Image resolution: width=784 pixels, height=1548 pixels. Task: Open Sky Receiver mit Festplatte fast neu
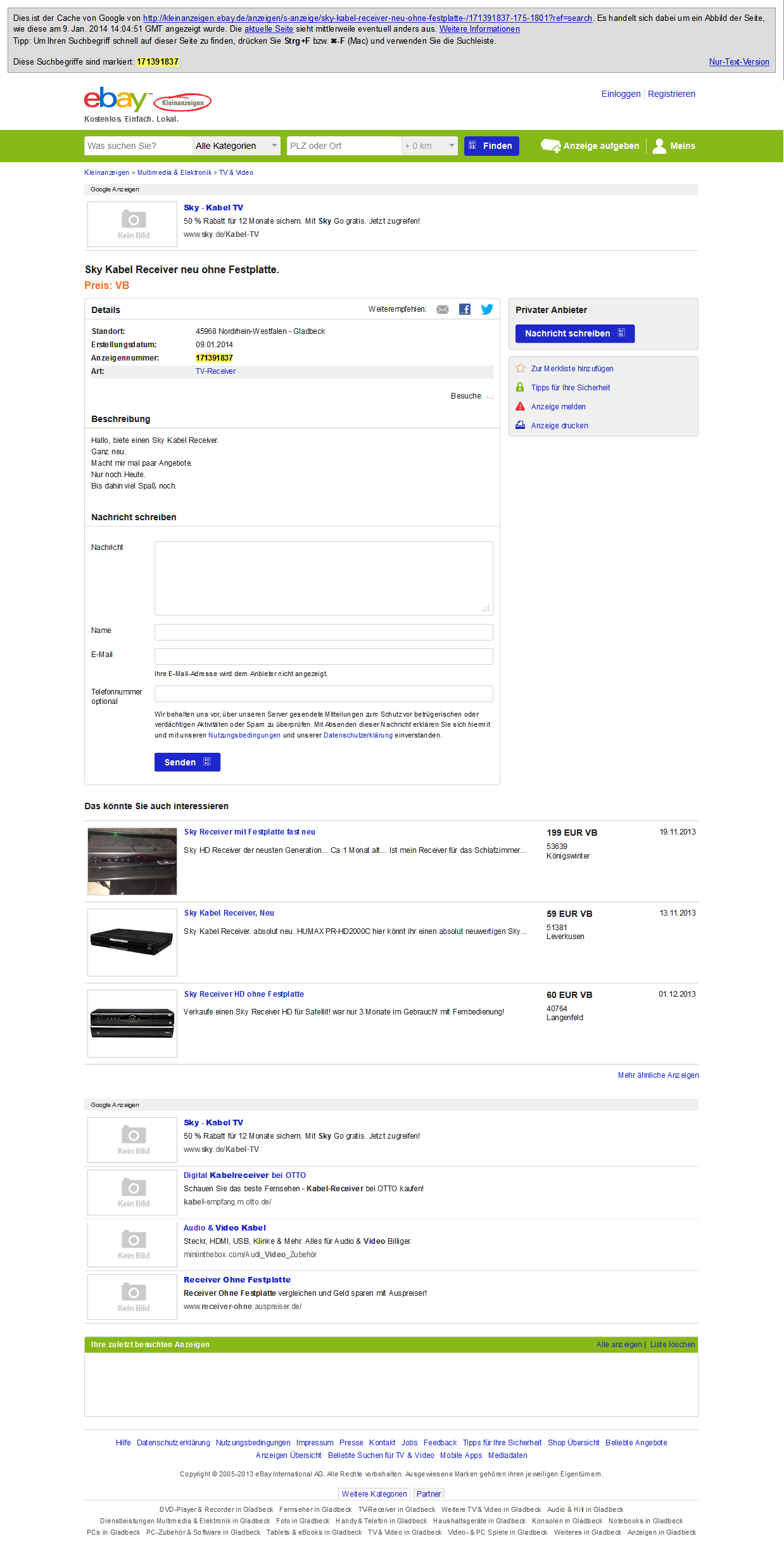coord(250,832)
